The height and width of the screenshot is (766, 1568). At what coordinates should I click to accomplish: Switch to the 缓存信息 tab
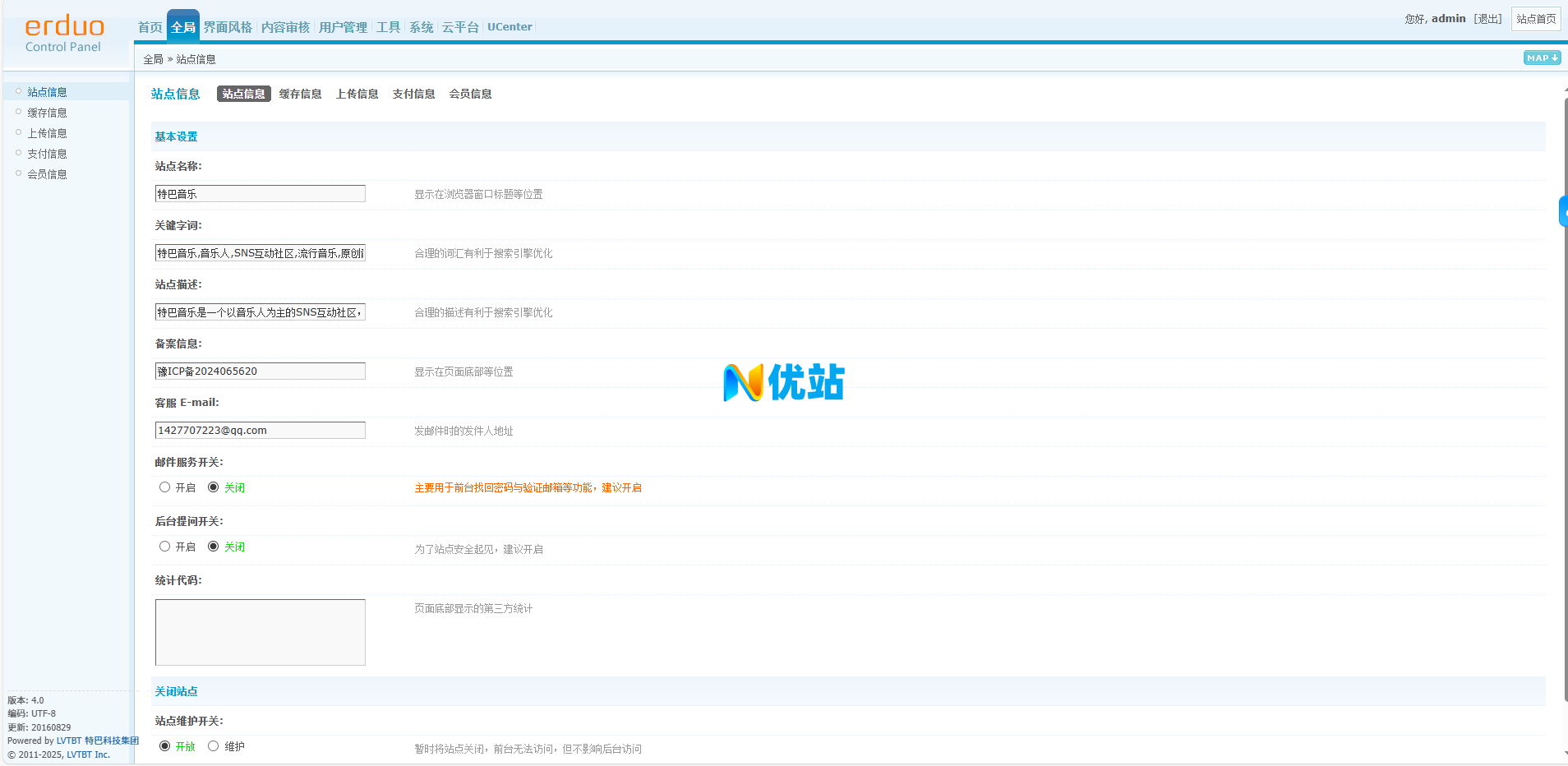pos(300,94)
